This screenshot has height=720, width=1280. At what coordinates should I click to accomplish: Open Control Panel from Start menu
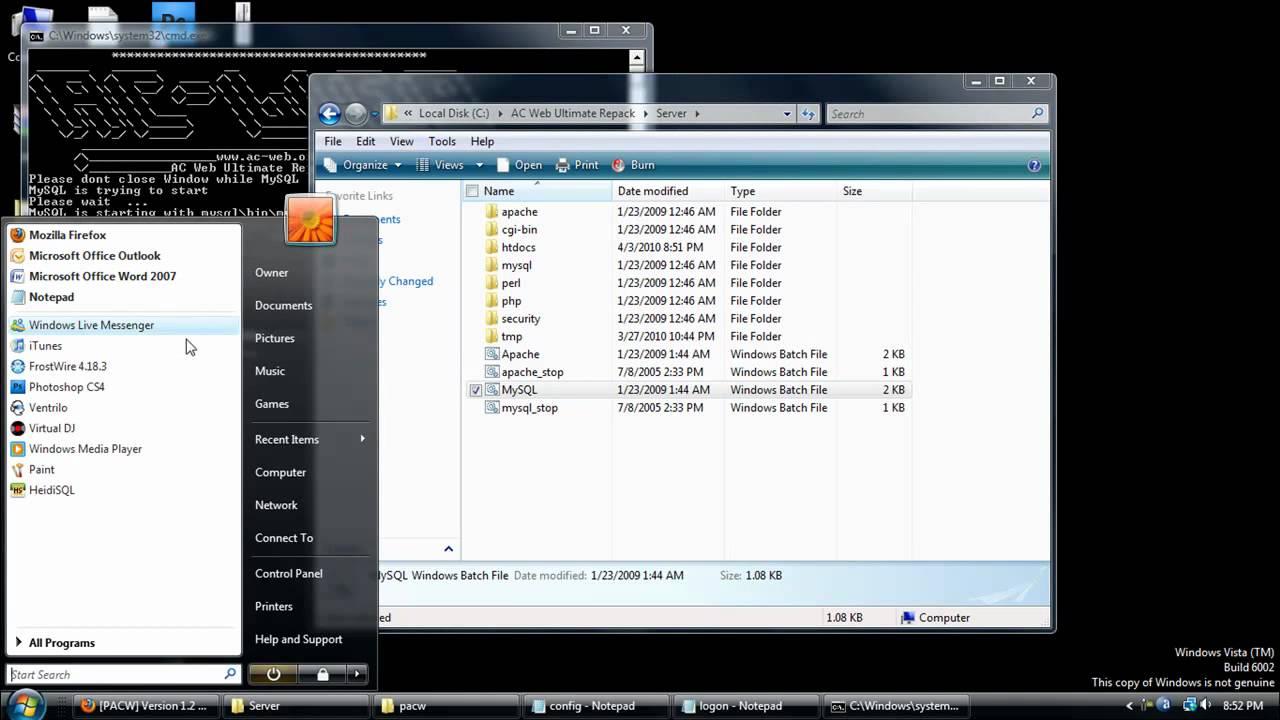pyautogui.click(x=289, y=573)
